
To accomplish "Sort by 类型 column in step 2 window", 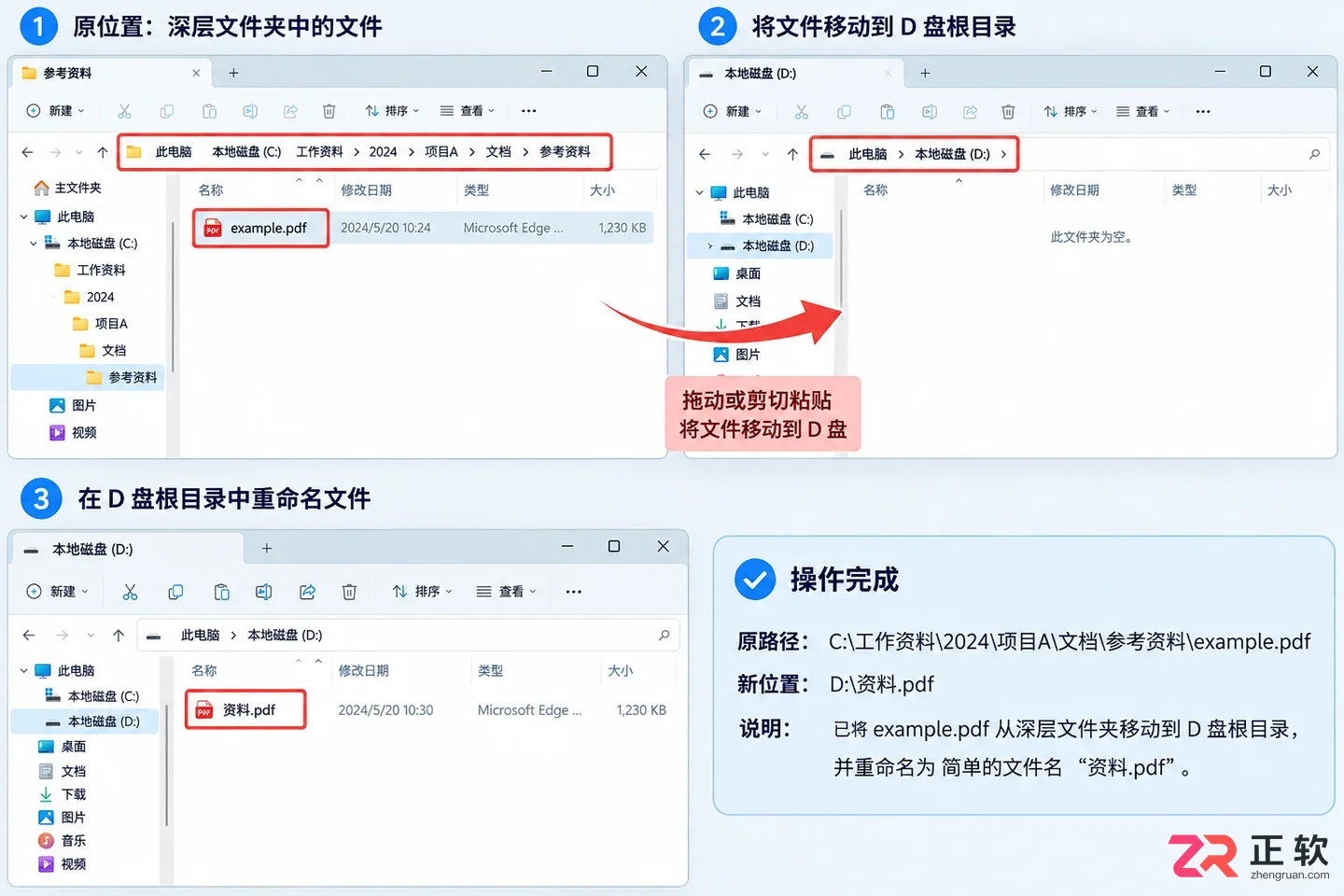I will tap(1184, 190).
